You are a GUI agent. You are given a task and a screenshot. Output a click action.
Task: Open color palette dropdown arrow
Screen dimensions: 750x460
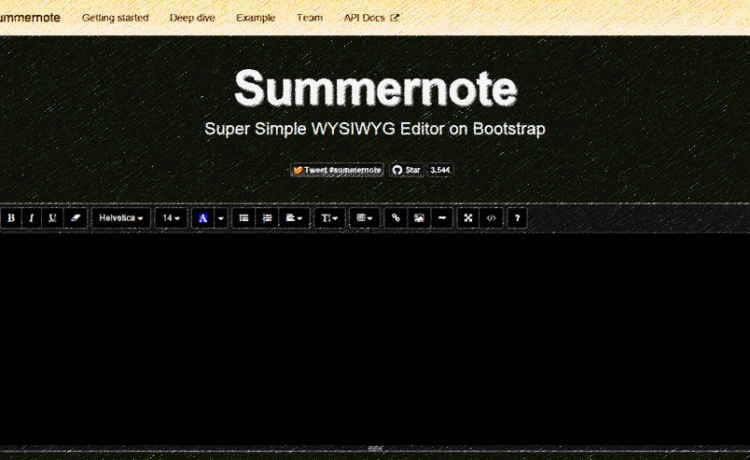click(x=221, y=218)
